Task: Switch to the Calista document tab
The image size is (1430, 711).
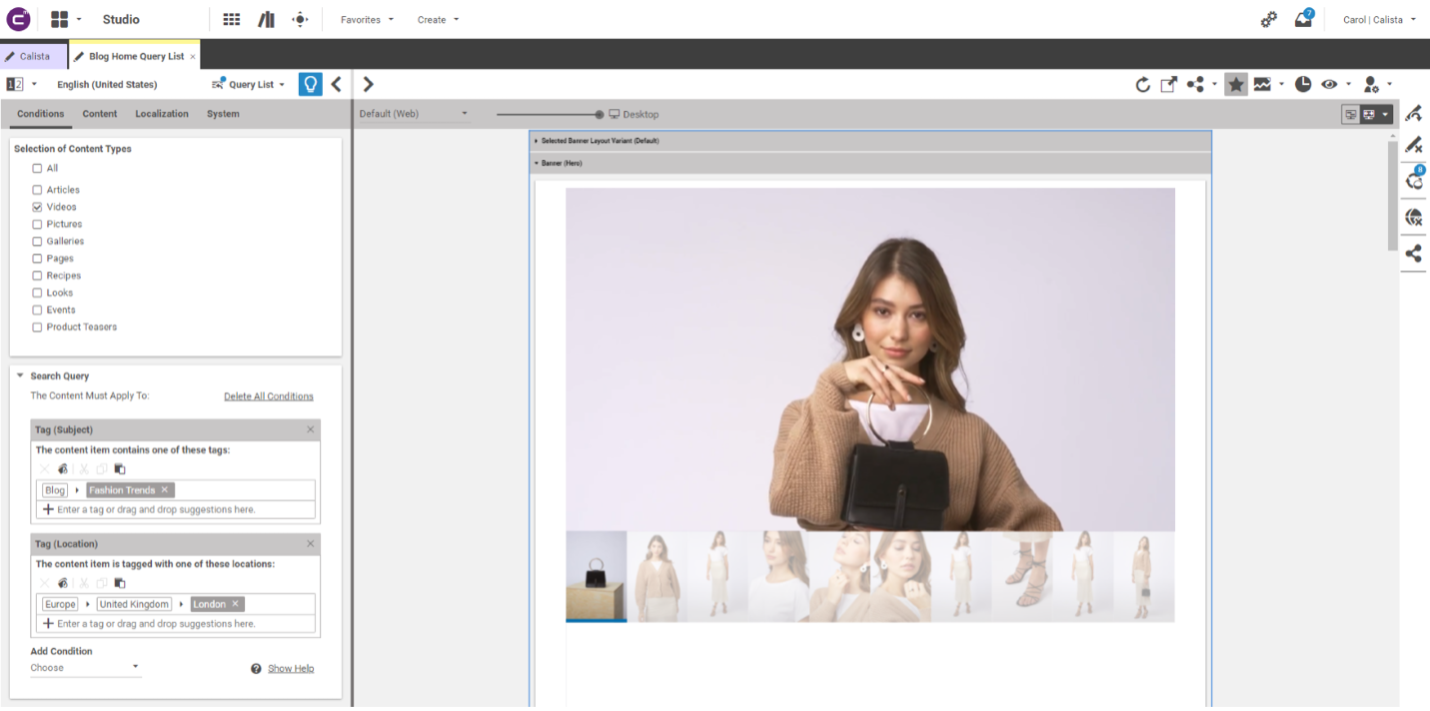Action: click(34, 56)
